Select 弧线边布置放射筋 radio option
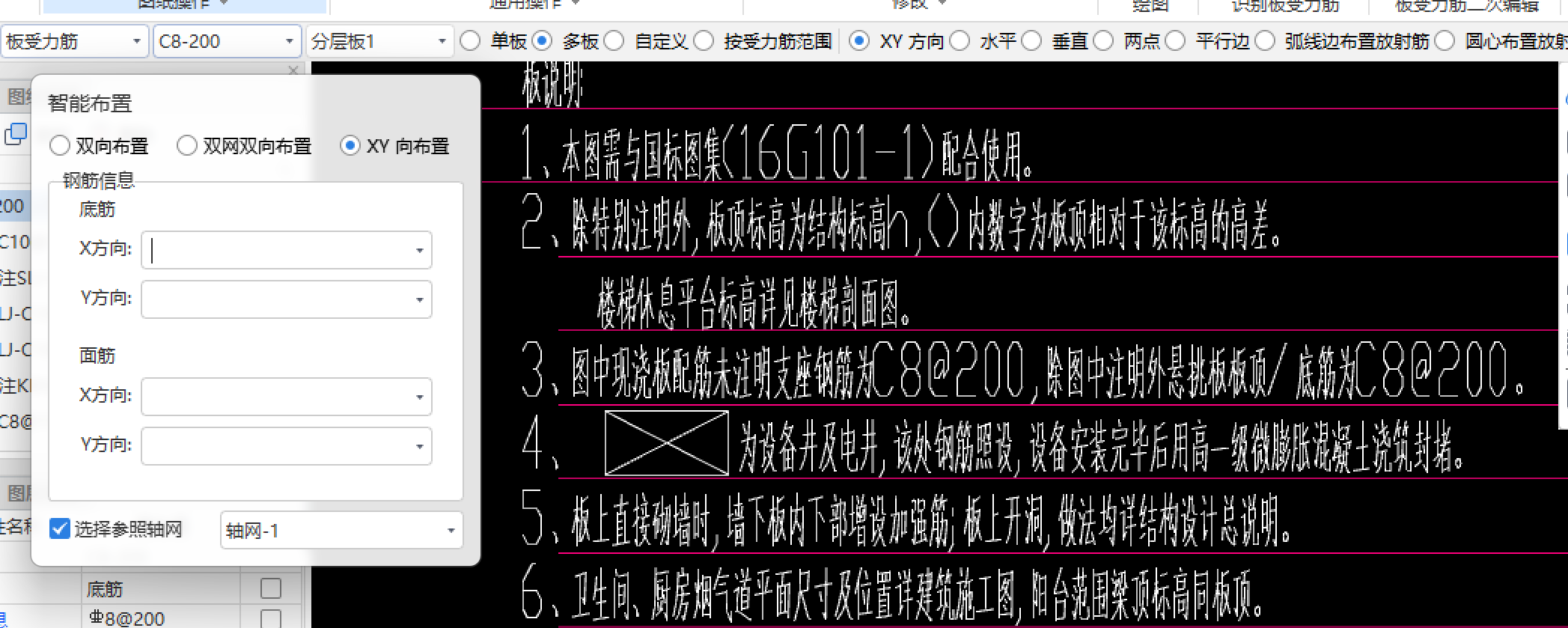Viewport: 1568px width, 628px height. pyautogui.click(x=1265, y=41)
